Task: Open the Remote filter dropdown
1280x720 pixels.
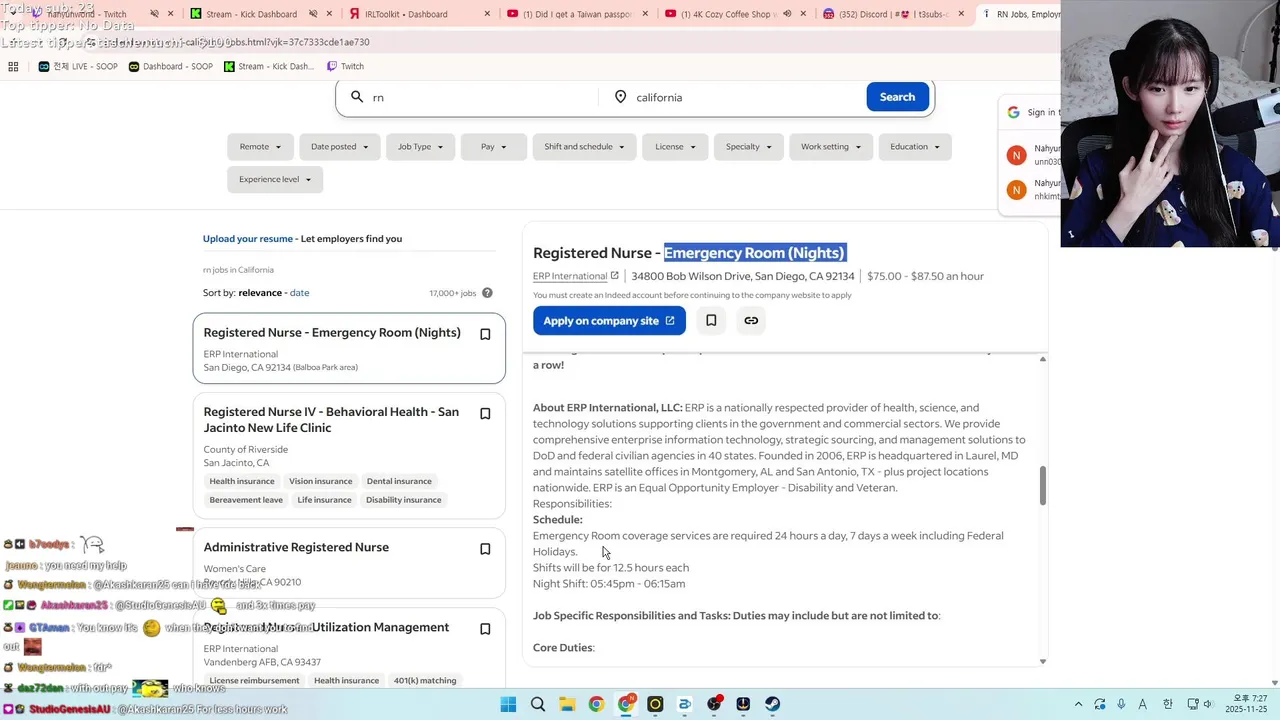Action: (260, 147)
